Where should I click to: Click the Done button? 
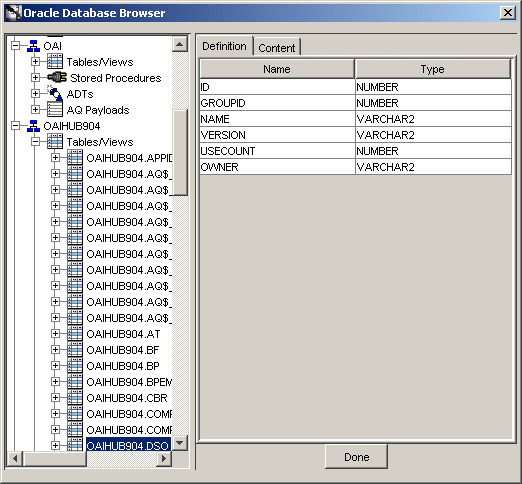coord(356,457)
